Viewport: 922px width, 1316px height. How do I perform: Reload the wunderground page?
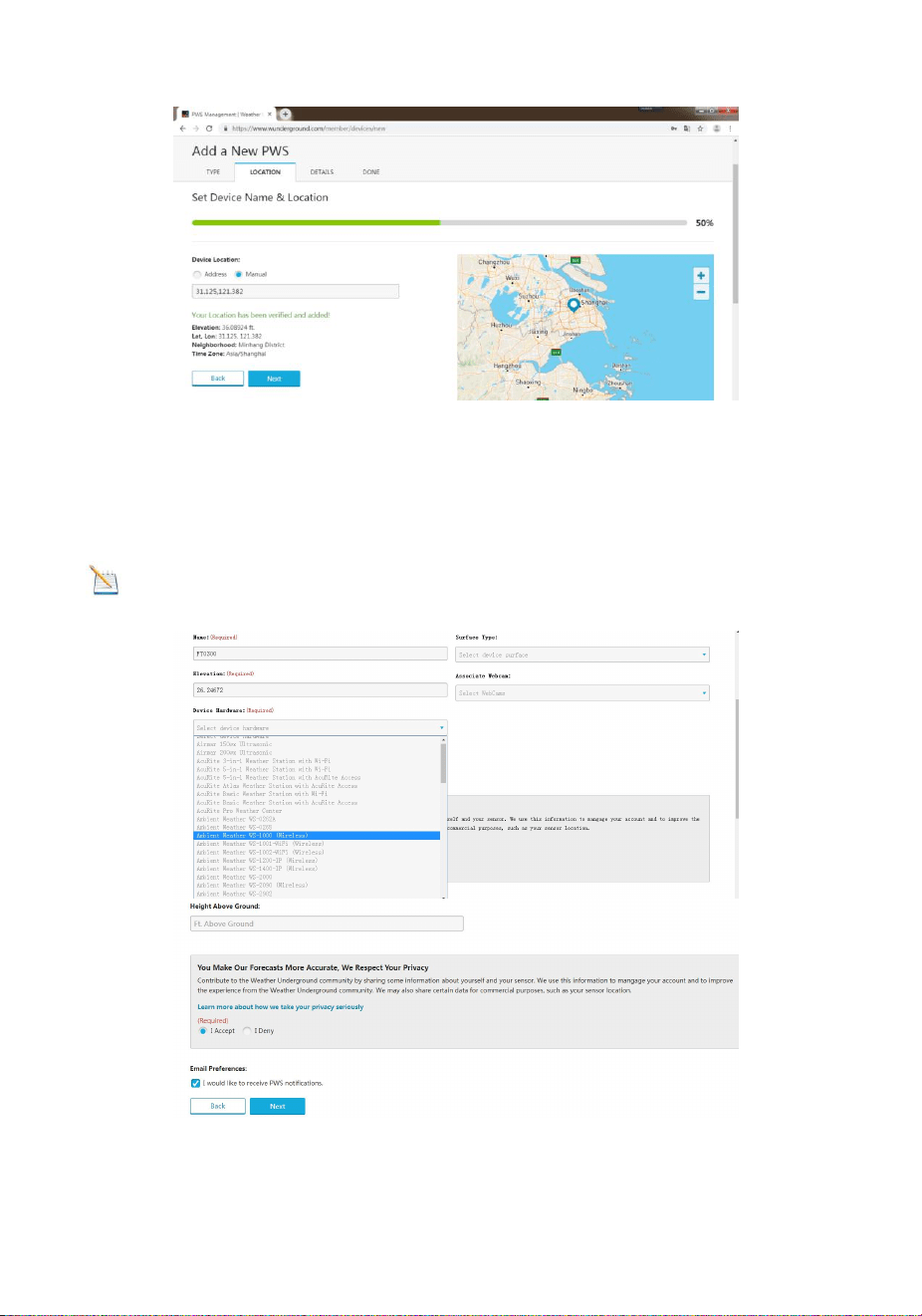click(x=209, y=129)
